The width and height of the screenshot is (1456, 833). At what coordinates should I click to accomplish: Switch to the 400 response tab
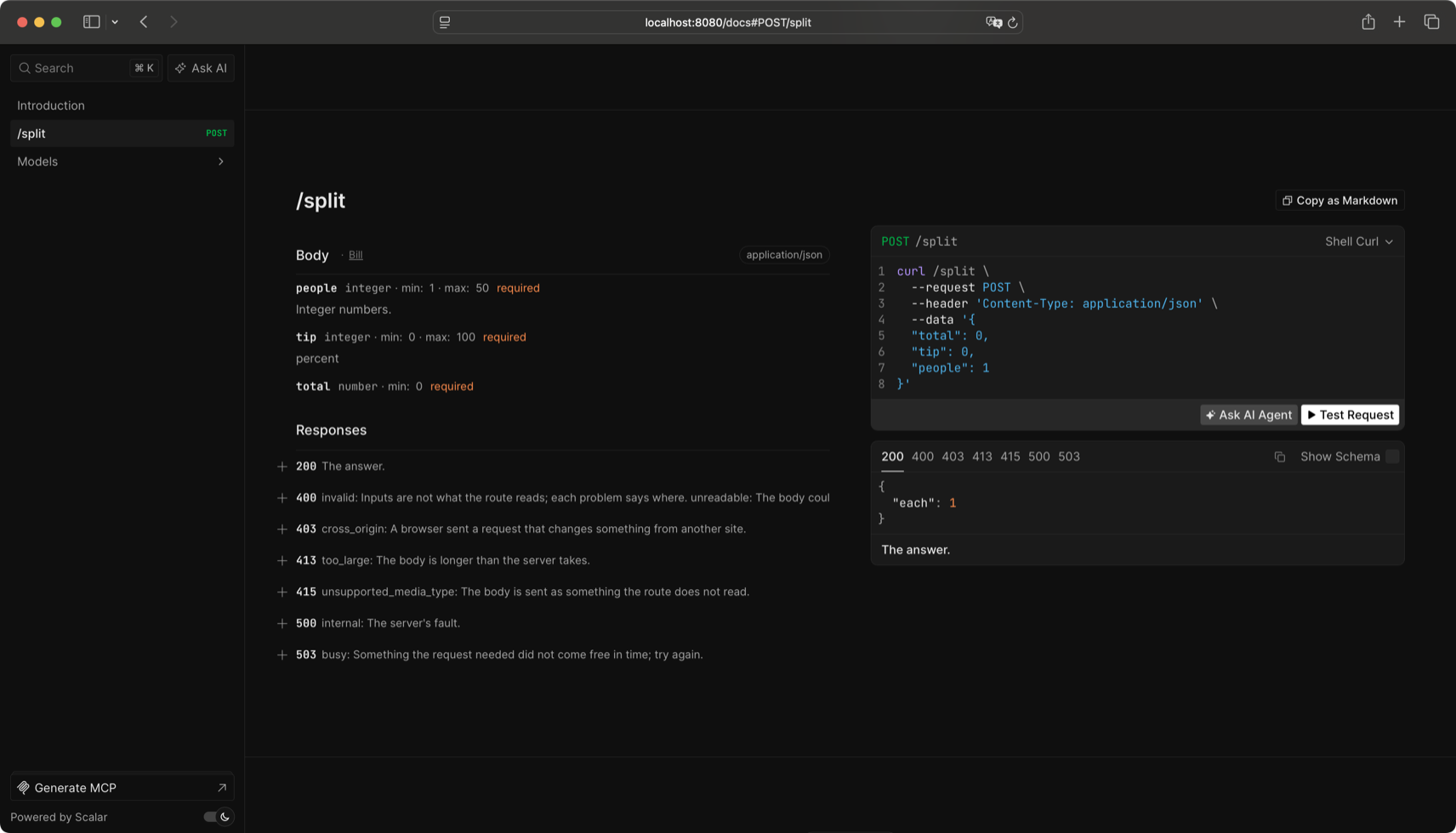[922, 456]
